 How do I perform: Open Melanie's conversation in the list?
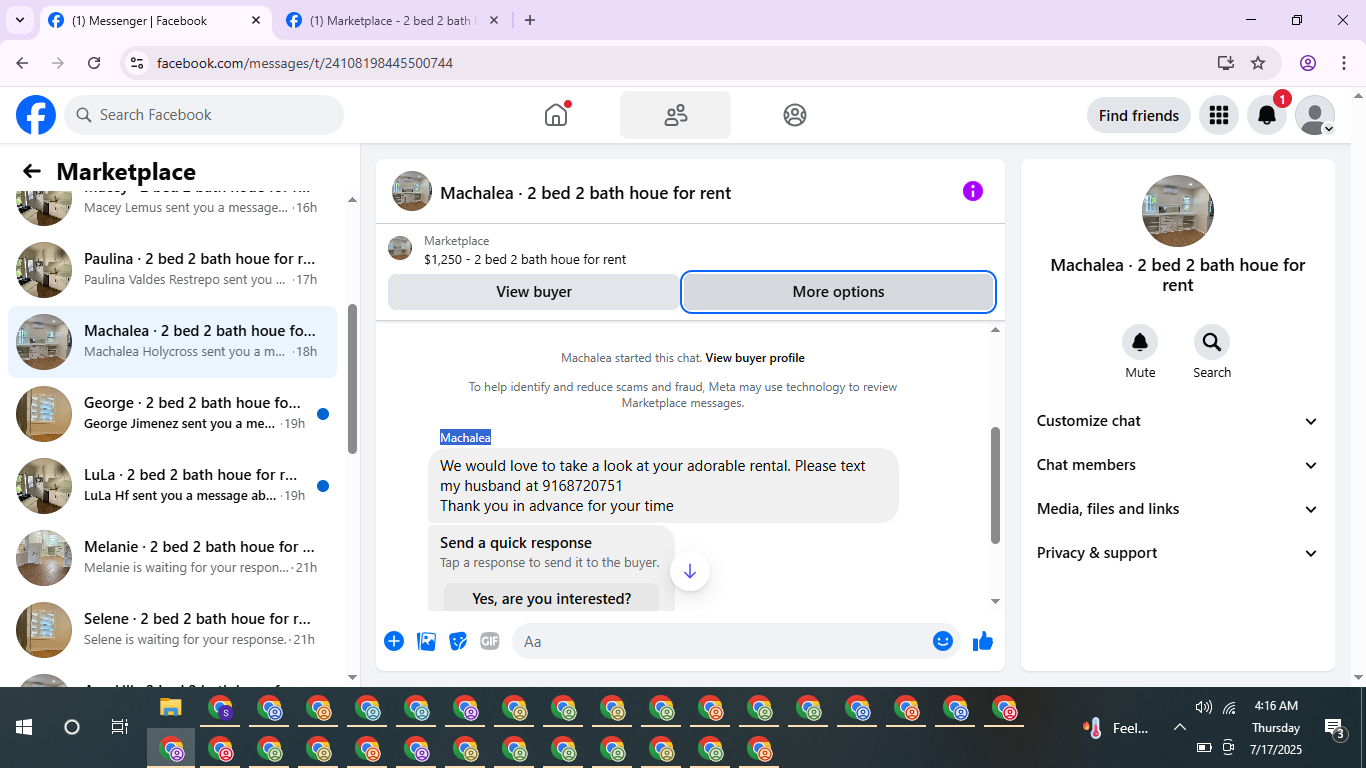click(172, 558)
